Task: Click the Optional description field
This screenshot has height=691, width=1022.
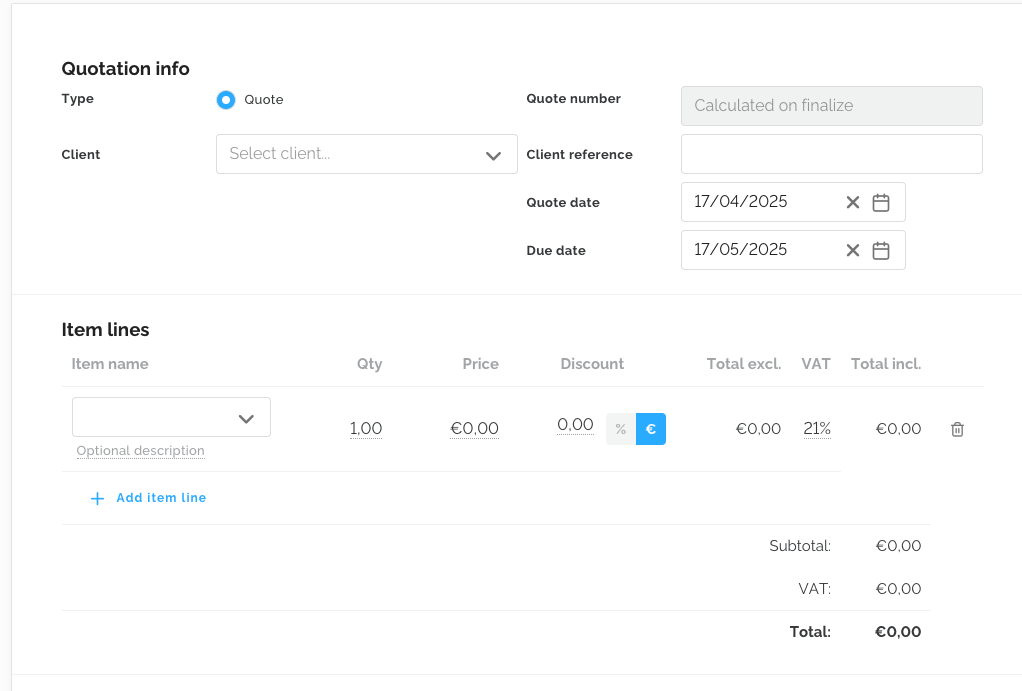Action: pyautogui.click(x=141, y=451)
